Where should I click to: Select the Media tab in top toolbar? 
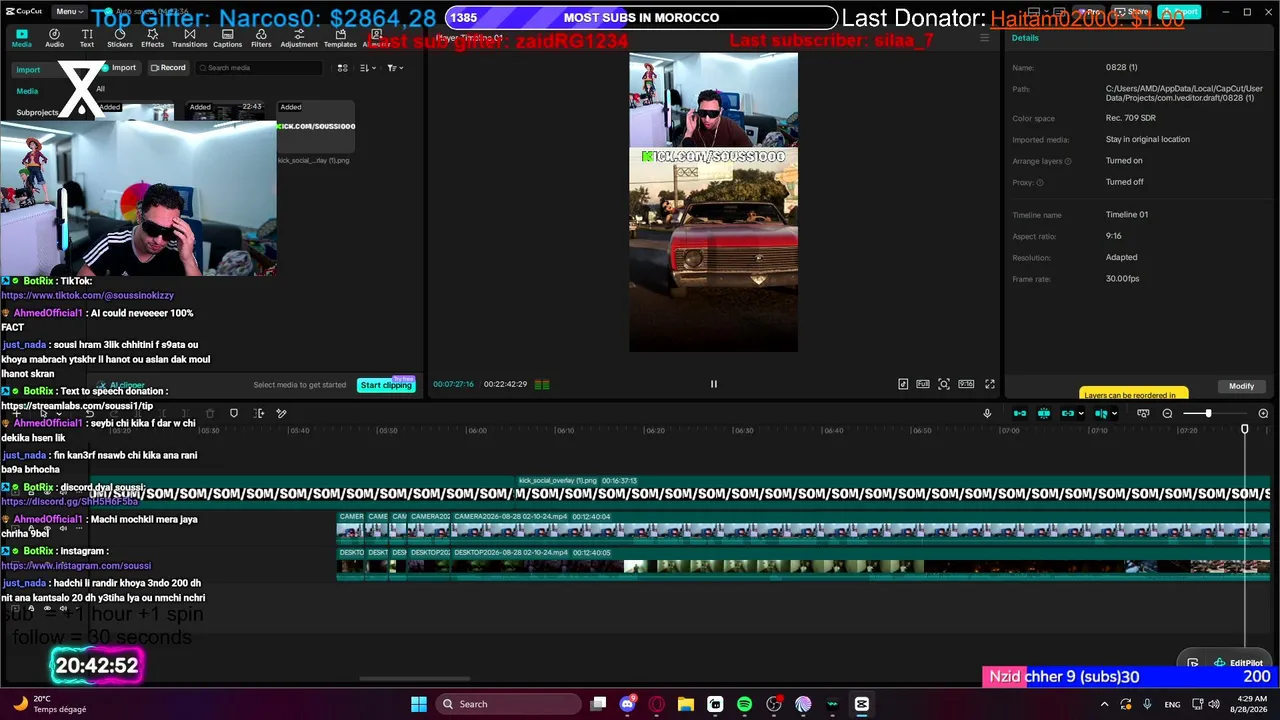[x=21, y=38]
